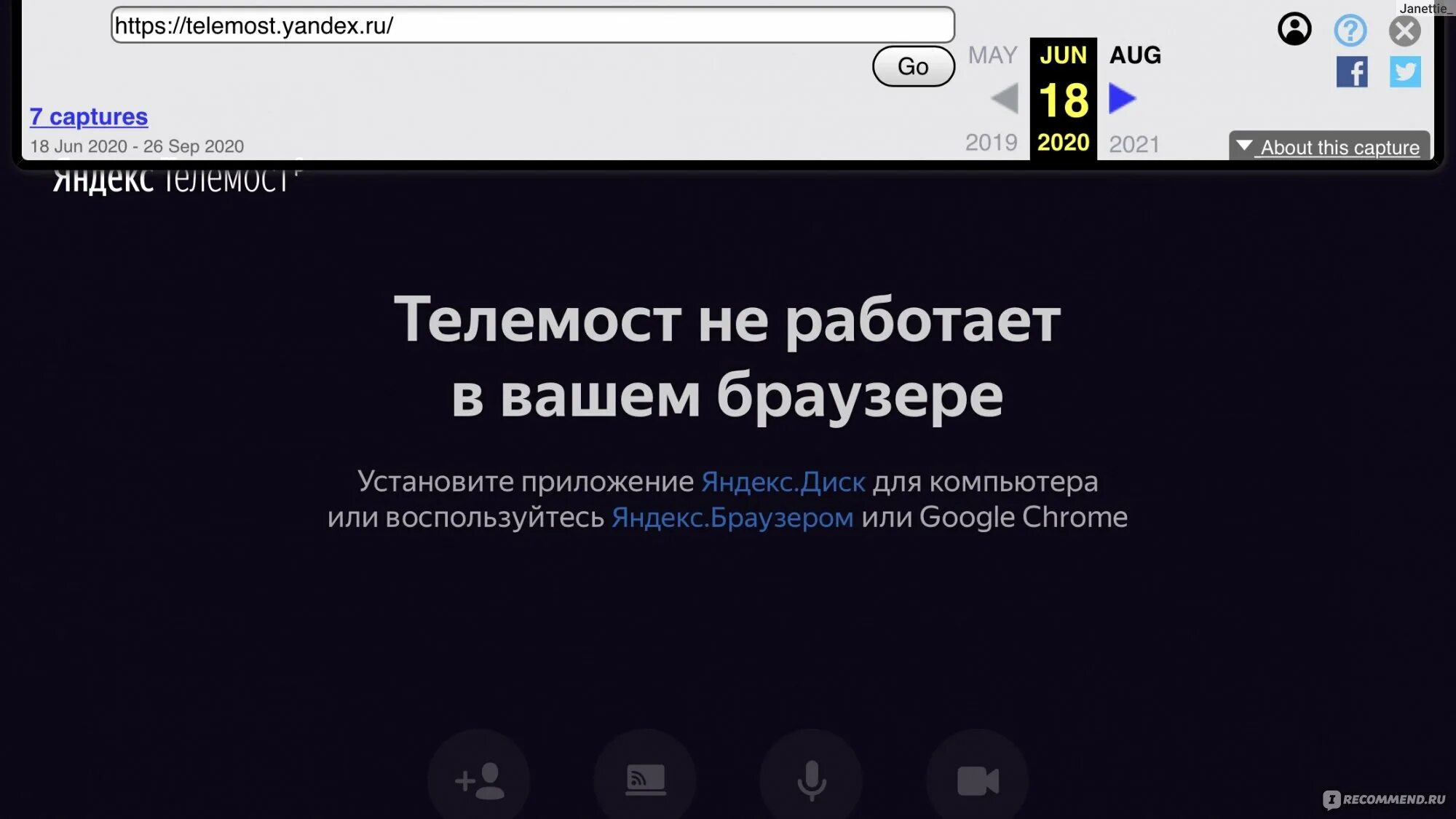Screen dimensions: 1456x819
Task: Share via Facebook icon
Action: [x=1352, y=71]
